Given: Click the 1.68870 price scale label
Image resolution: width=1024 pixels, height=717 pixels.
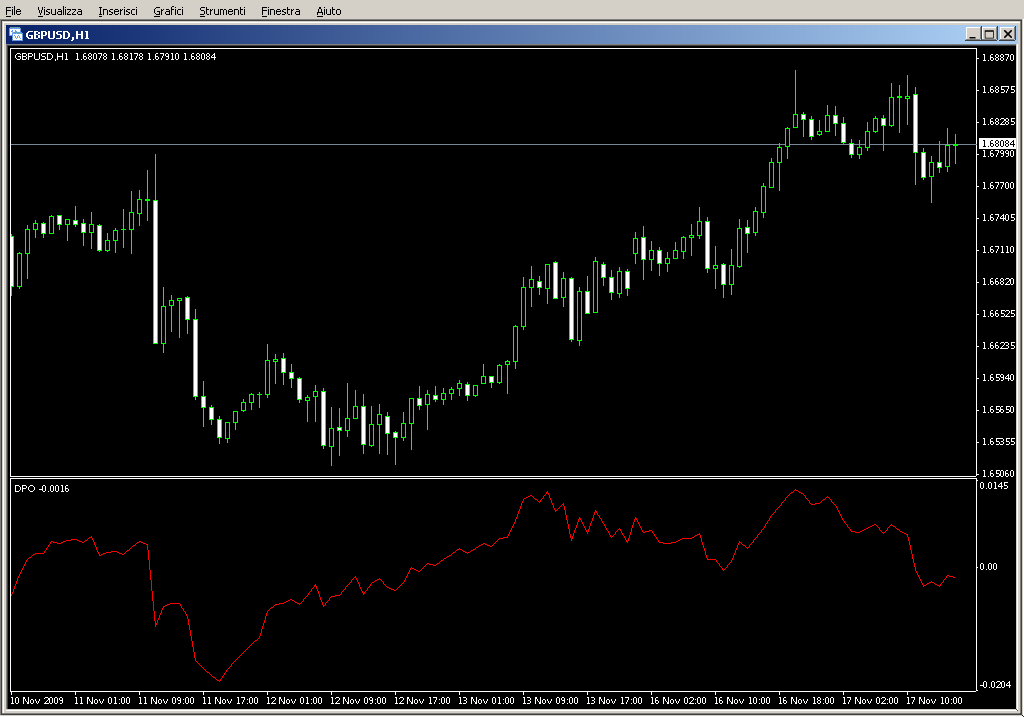Looking at the screenshot, I should (x=999, y=57).
